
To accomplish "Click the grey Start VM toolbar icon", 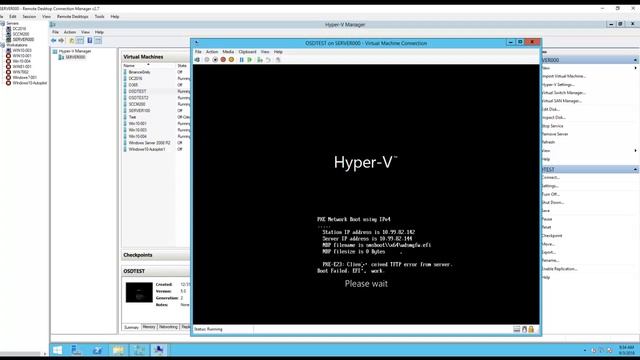I will [207, 60].
